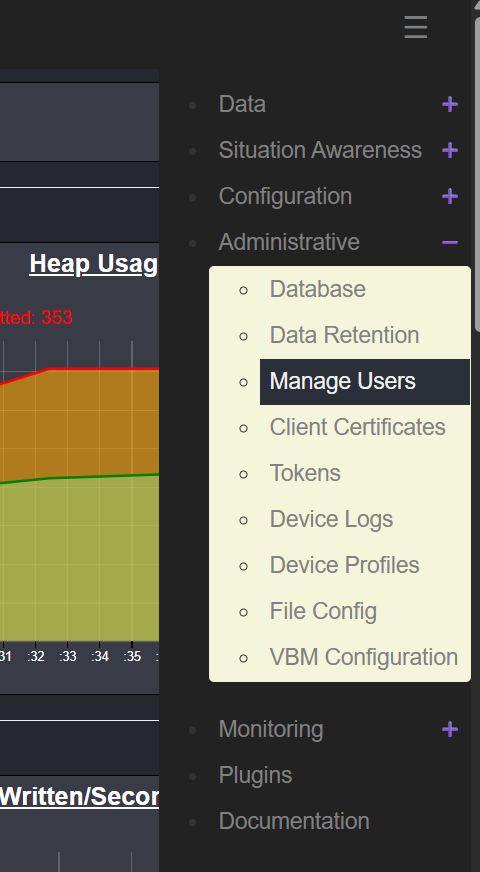Screen dimensions: 480x872
Task: Expand Configuration plus icon
Action: 450,196
